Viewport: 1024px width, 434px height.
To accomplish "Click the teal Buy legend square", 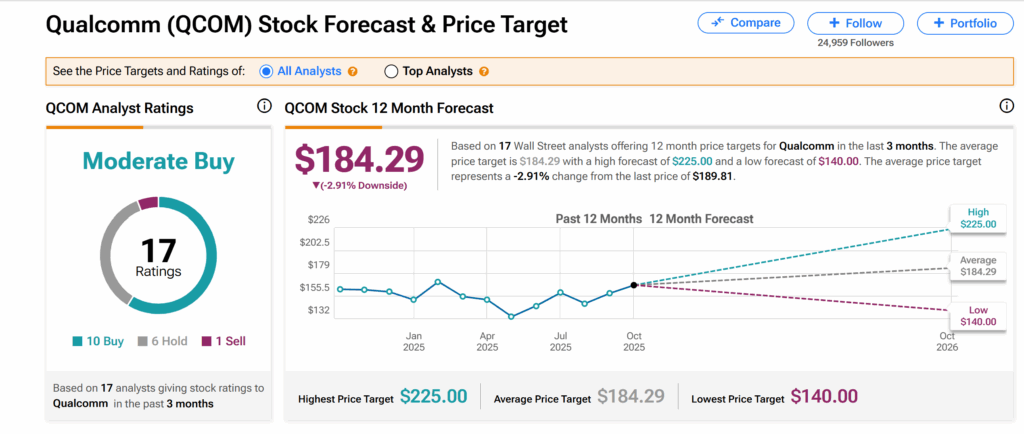I will 77,341.
